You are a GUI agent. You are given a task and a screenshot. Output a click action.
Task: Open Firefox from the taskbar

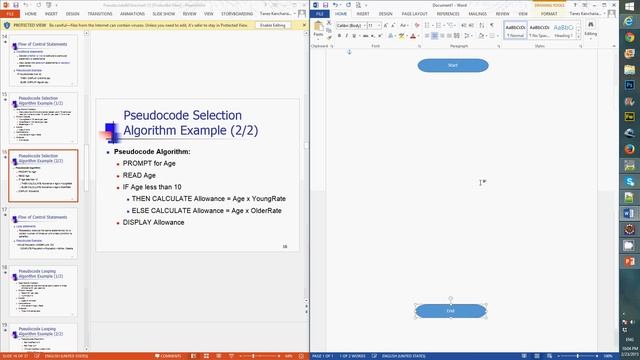click(x=629, y=149)
